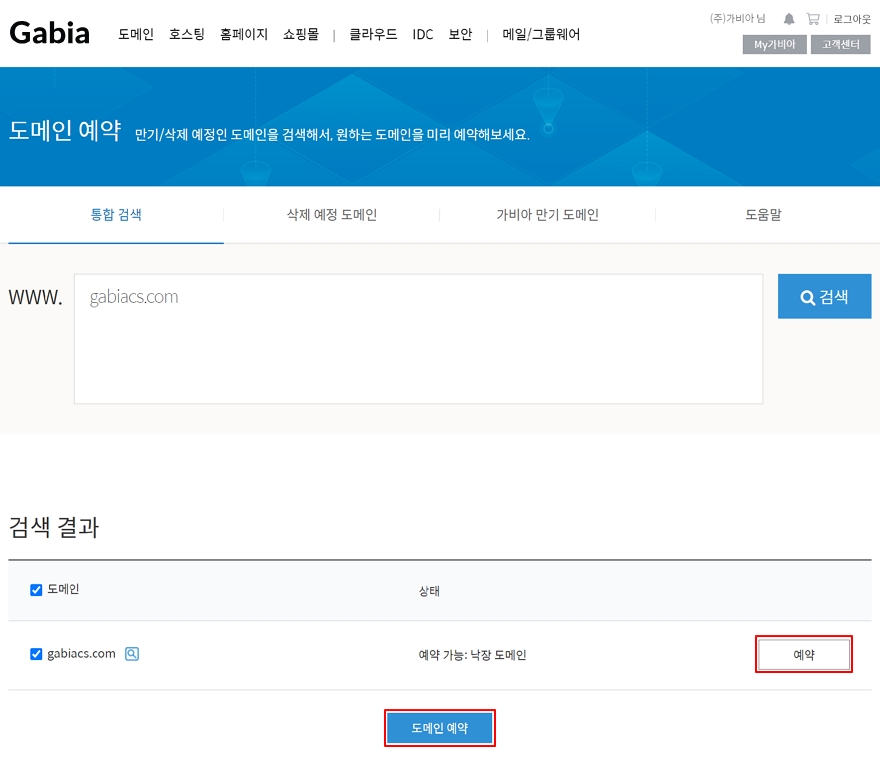Click the 로그아웃 link
The width and height of the screenshot is (880, 761).
pos(852,19)
